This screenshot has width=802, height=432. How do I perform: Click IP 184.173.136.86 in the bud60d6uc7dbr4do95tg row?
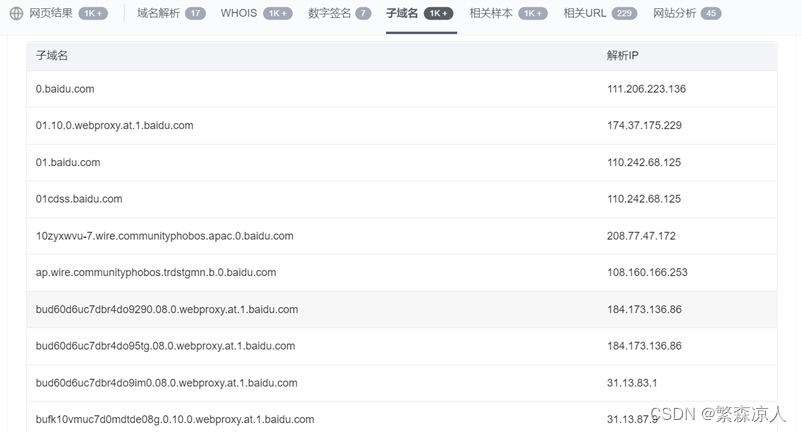[x=644, y=346]
